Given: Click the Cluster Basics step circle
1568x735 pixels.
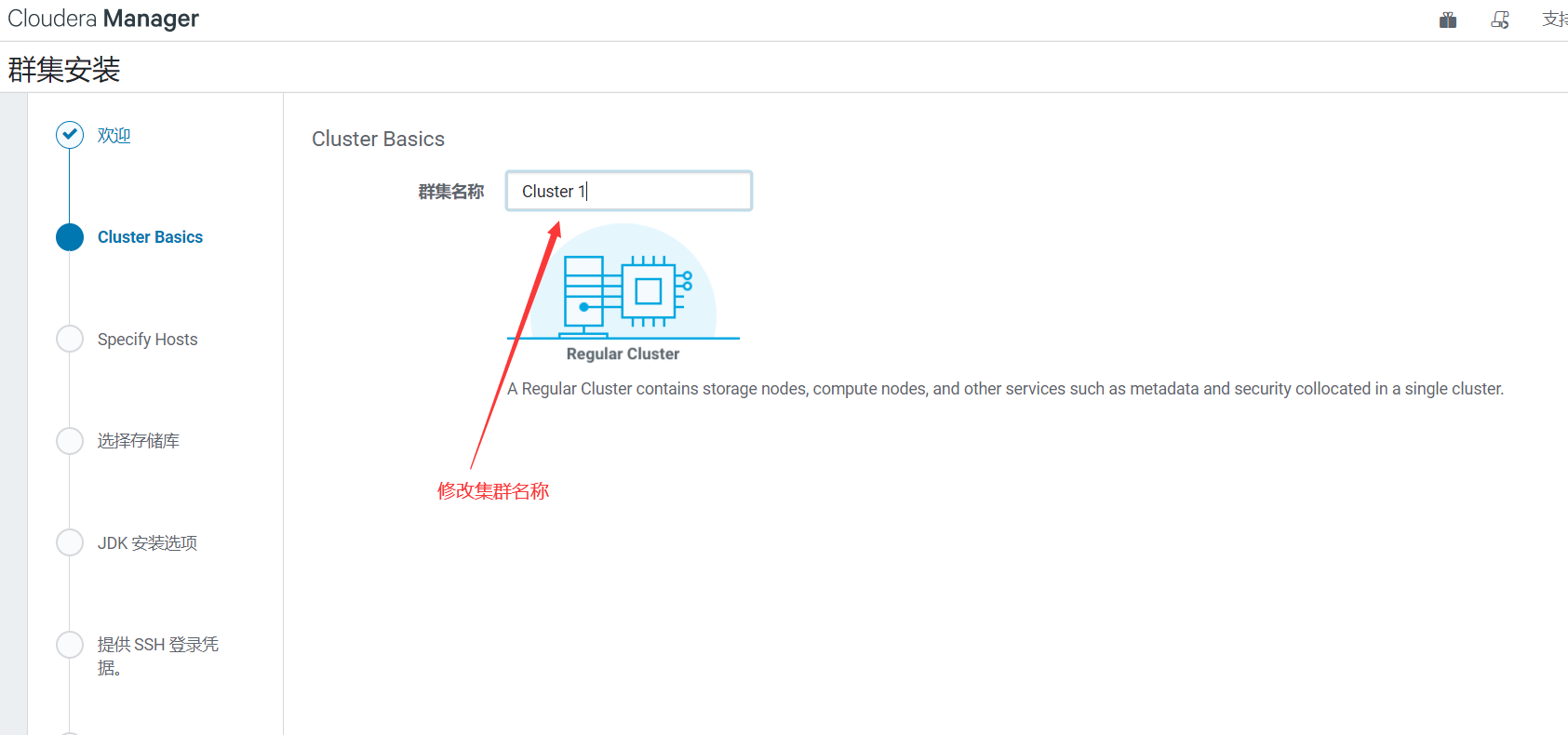Looking at the screenshot, I should (x=70, y=237).
